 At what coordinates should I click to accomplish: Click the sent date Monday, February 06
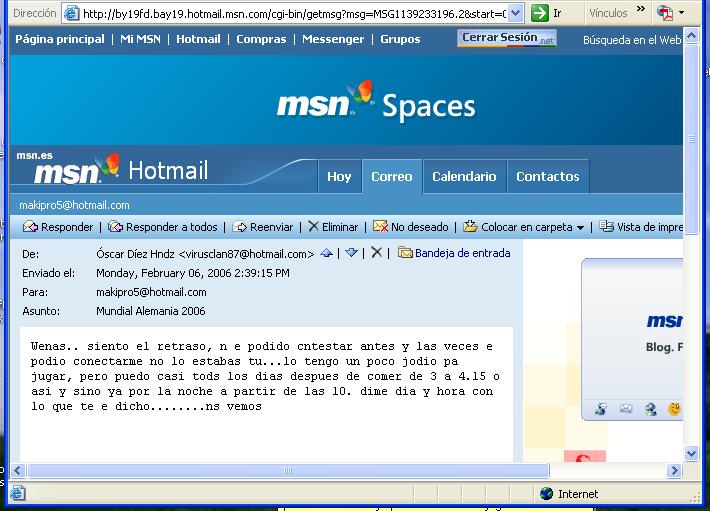(x=193, y=273)
